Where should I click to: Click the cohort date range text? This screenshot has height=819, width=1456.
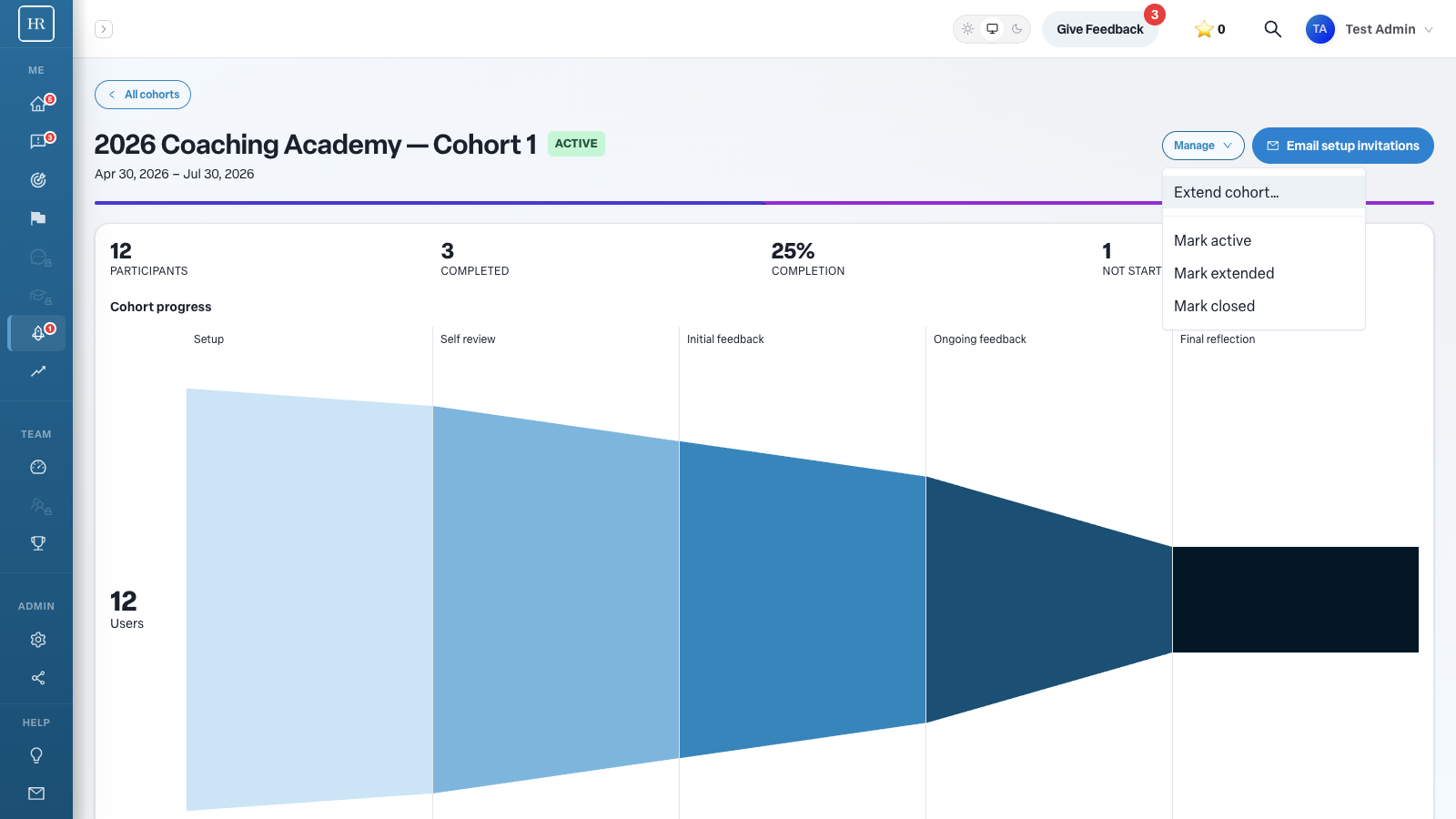[175, 174]
